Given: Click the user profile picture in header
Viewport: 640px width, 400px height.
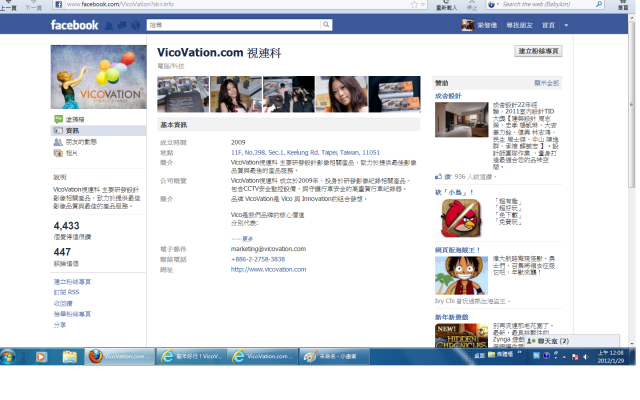Looking at the screenshot, I should pyautogui.click(x=468, y=25).
